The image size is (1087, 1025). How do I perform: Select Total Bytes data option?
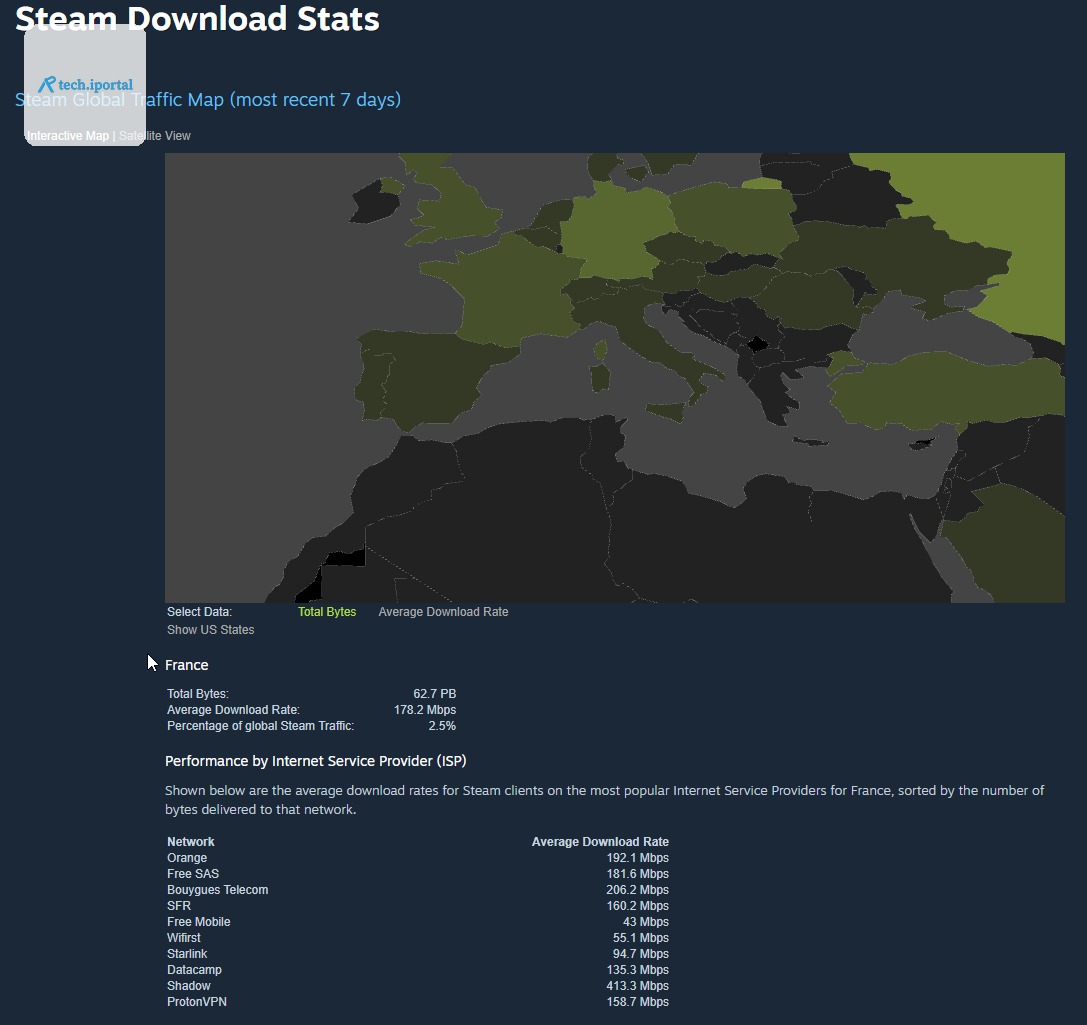(327, 612)
